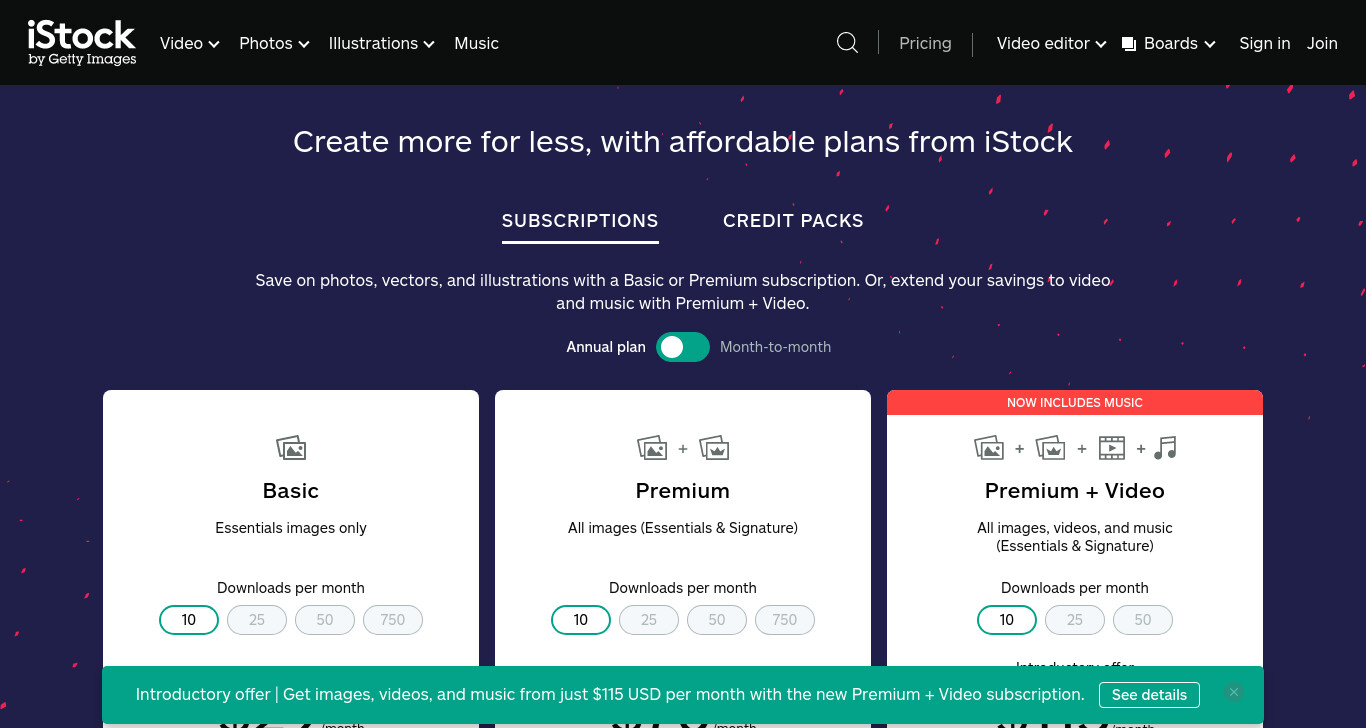Click the Boards stacked-squares icon

pos(1129,44)
